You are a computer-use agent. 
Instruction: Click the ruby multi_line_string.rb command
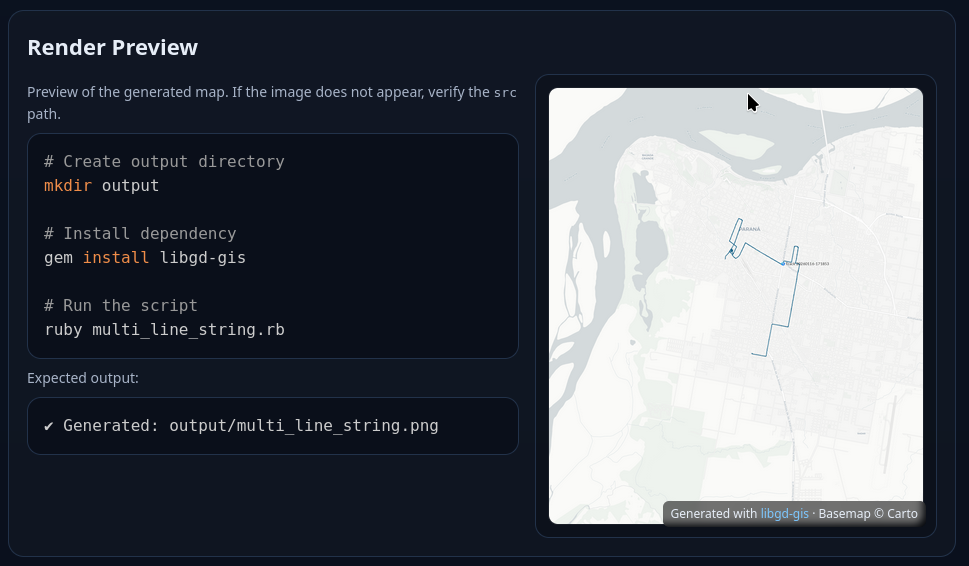[164, 330]
